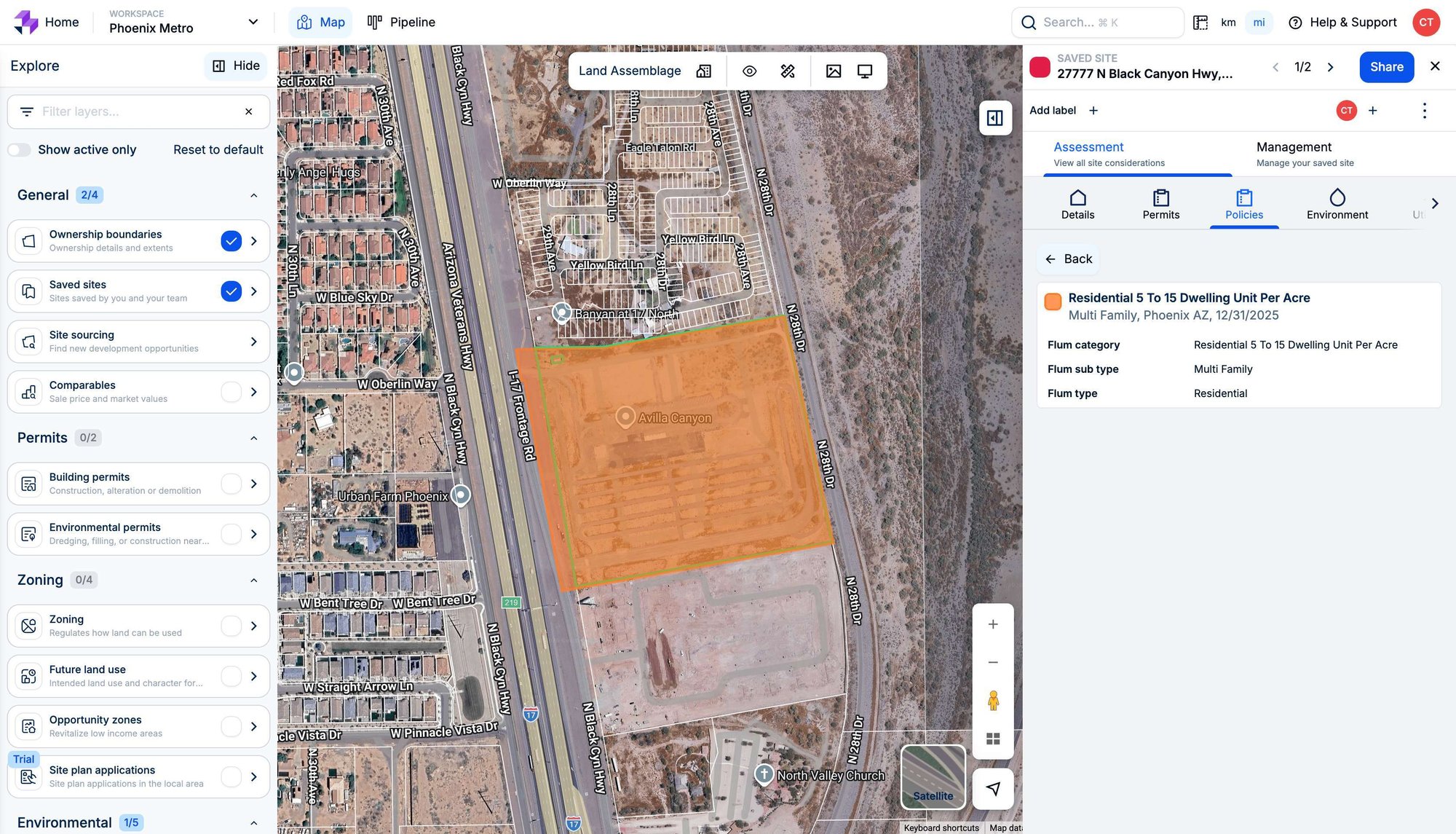Click the grid view icon near map controls
Screen dimensions: 1456x834
[x=993, y=739]
